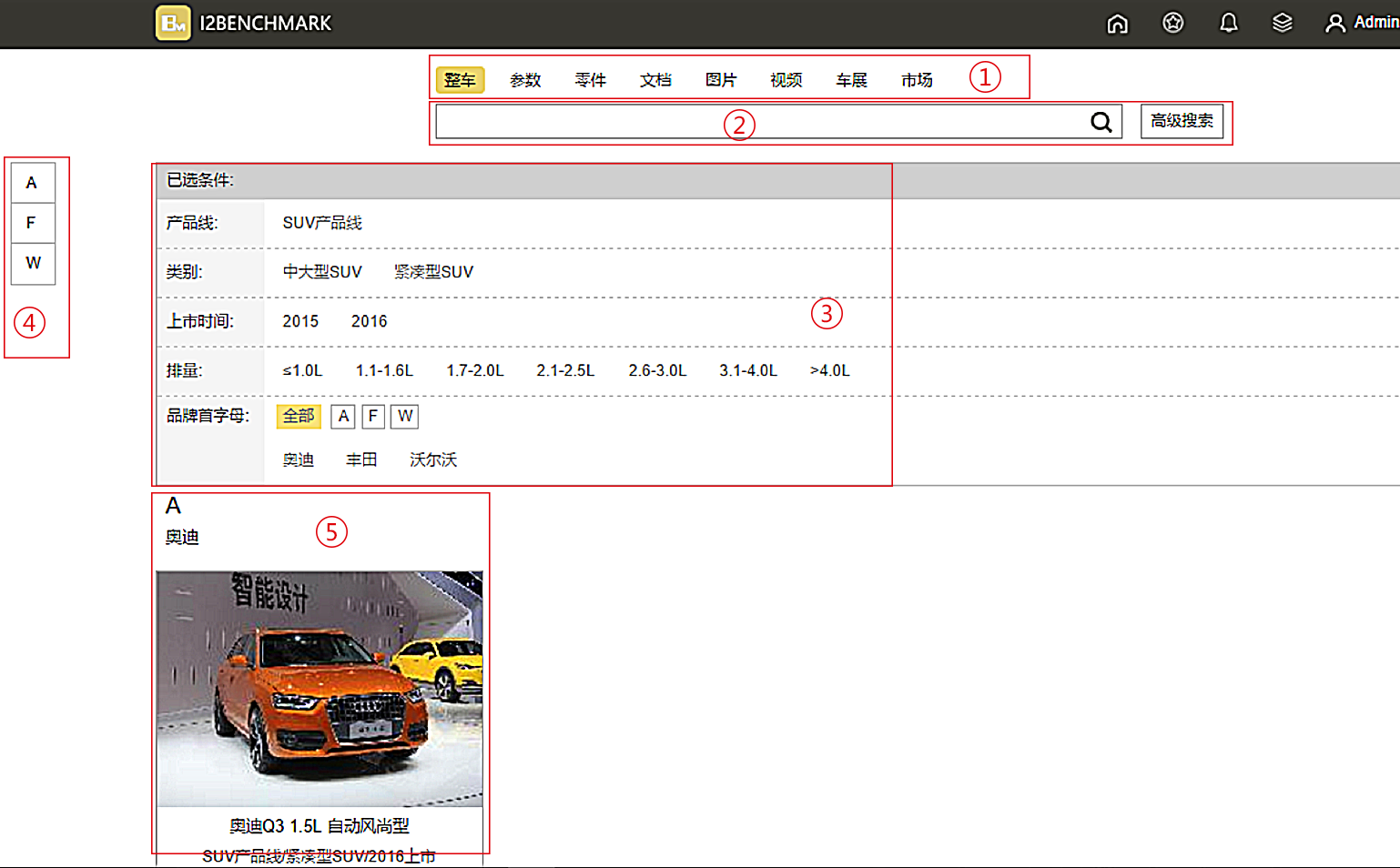Image resolution: width=1400 pixels, height=868 pixels.
Task: Select displacement 1.1-1.6L
Action: [384, 370]
